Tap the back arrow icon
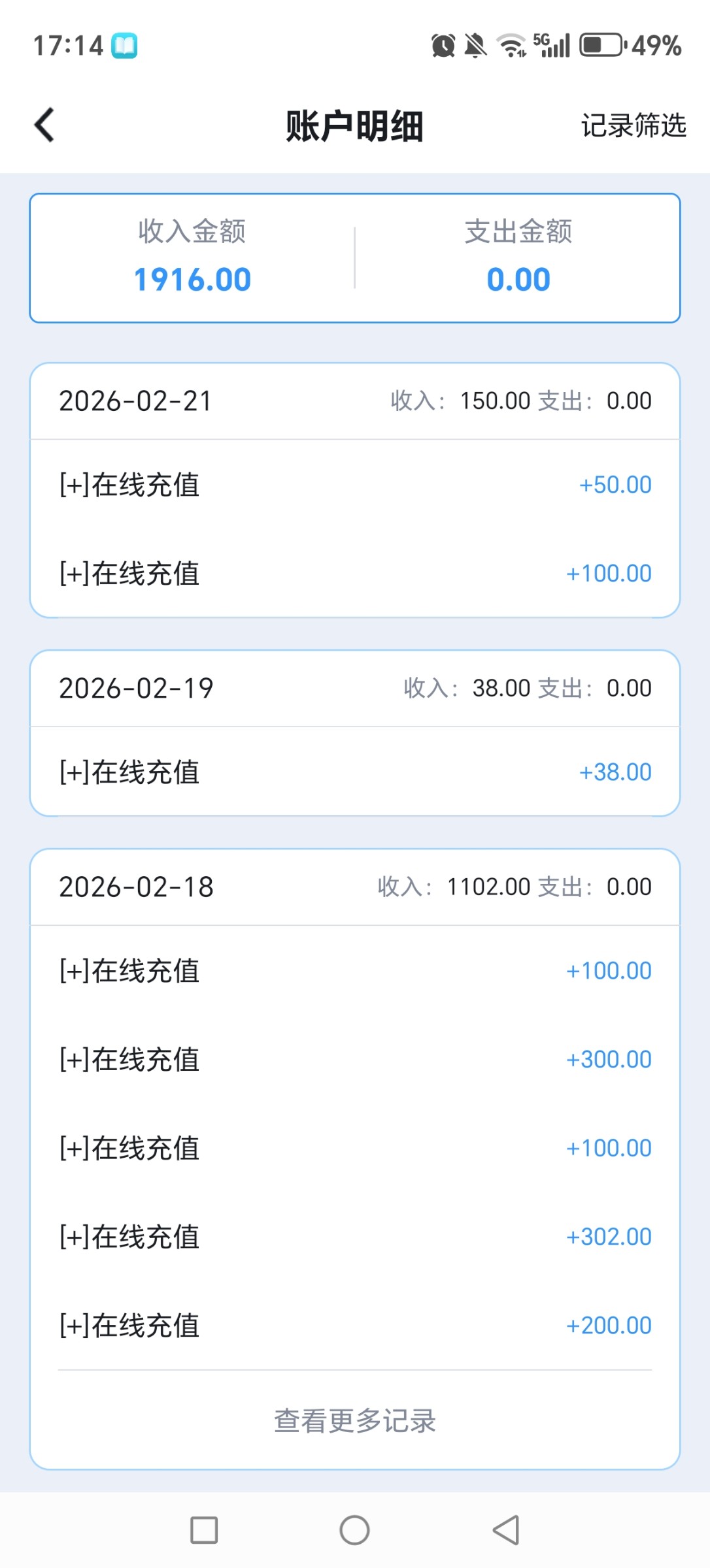Screen dimensions: 710x1568 point(44,125)
